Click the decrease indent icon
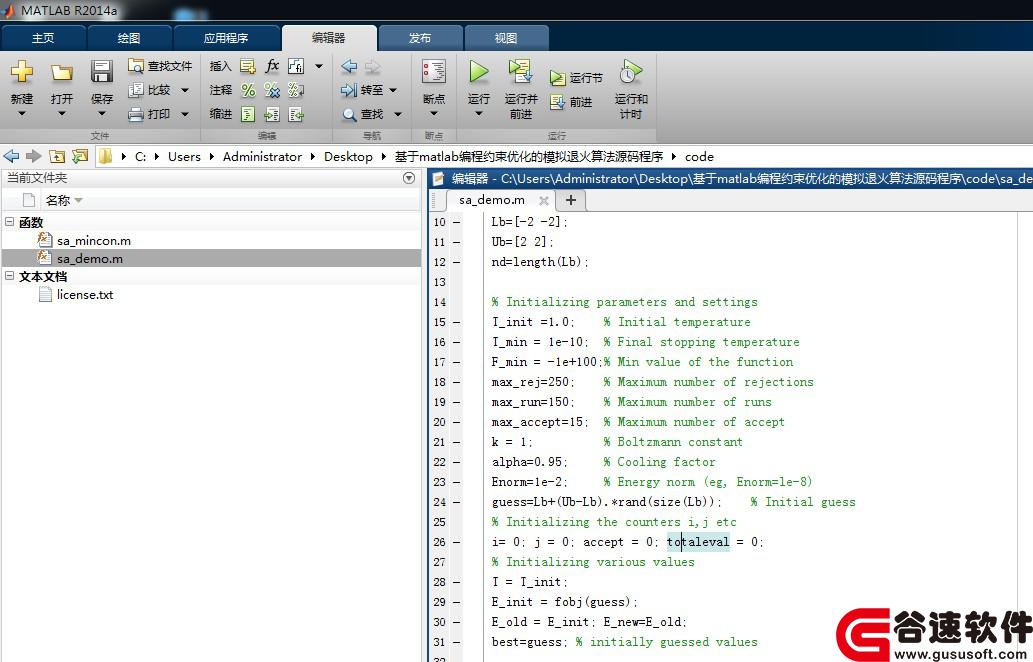The height and width of the screenshot is (662, 1033). pos(296,114)
